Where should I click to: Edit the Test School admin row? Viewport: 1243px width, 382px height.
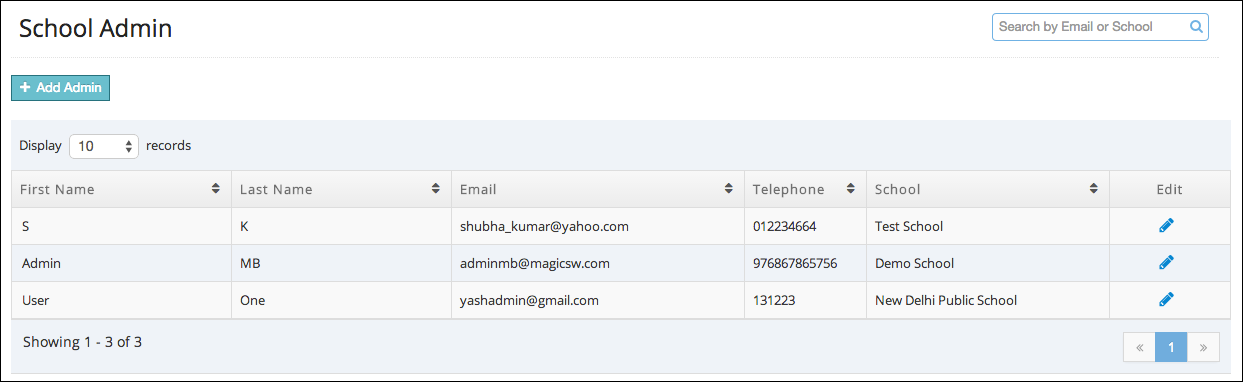click(x=1166, y=226)
